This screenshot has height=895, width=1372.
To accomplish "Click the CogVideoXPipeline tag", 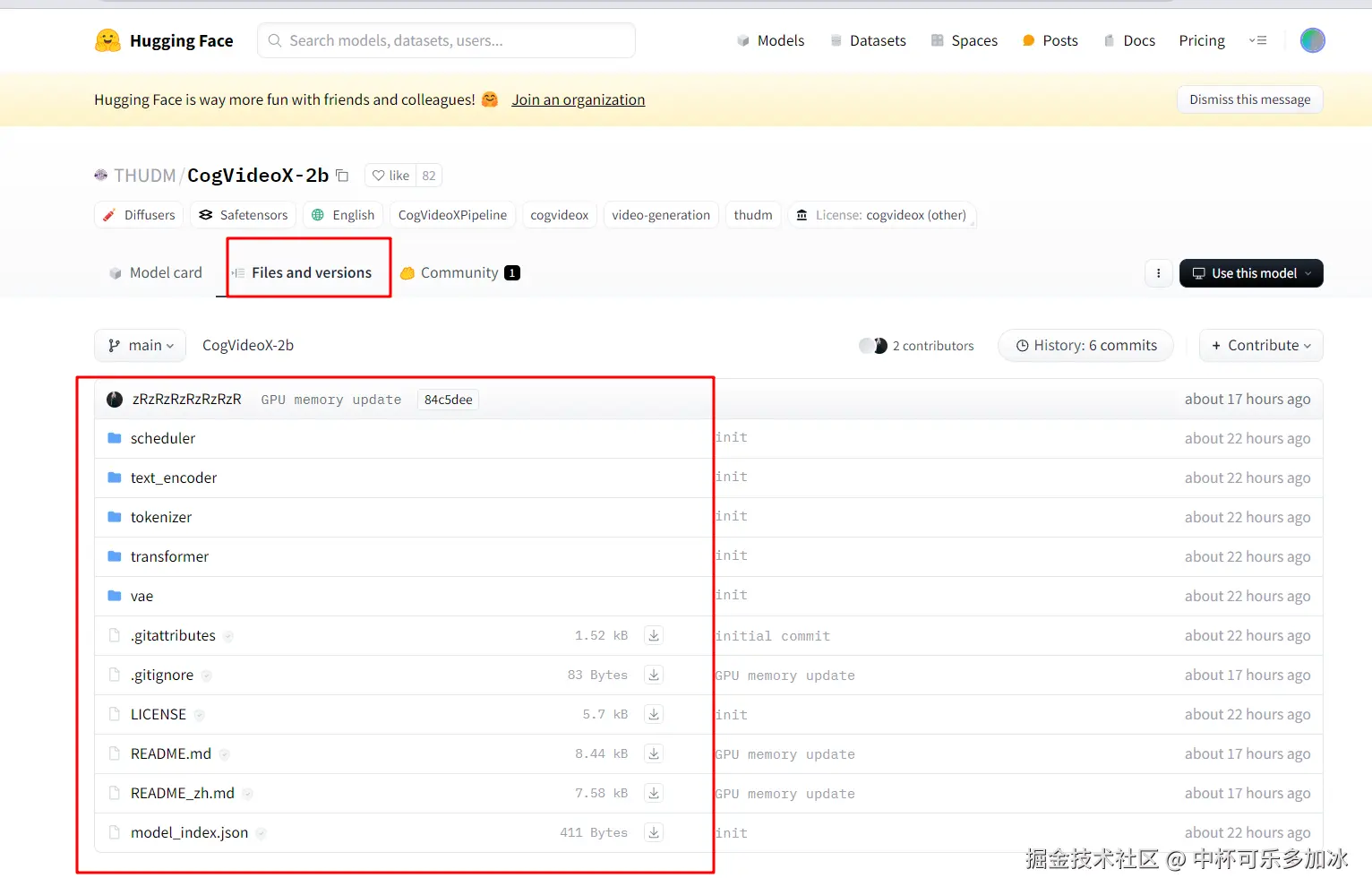I will tap(452, 215).
